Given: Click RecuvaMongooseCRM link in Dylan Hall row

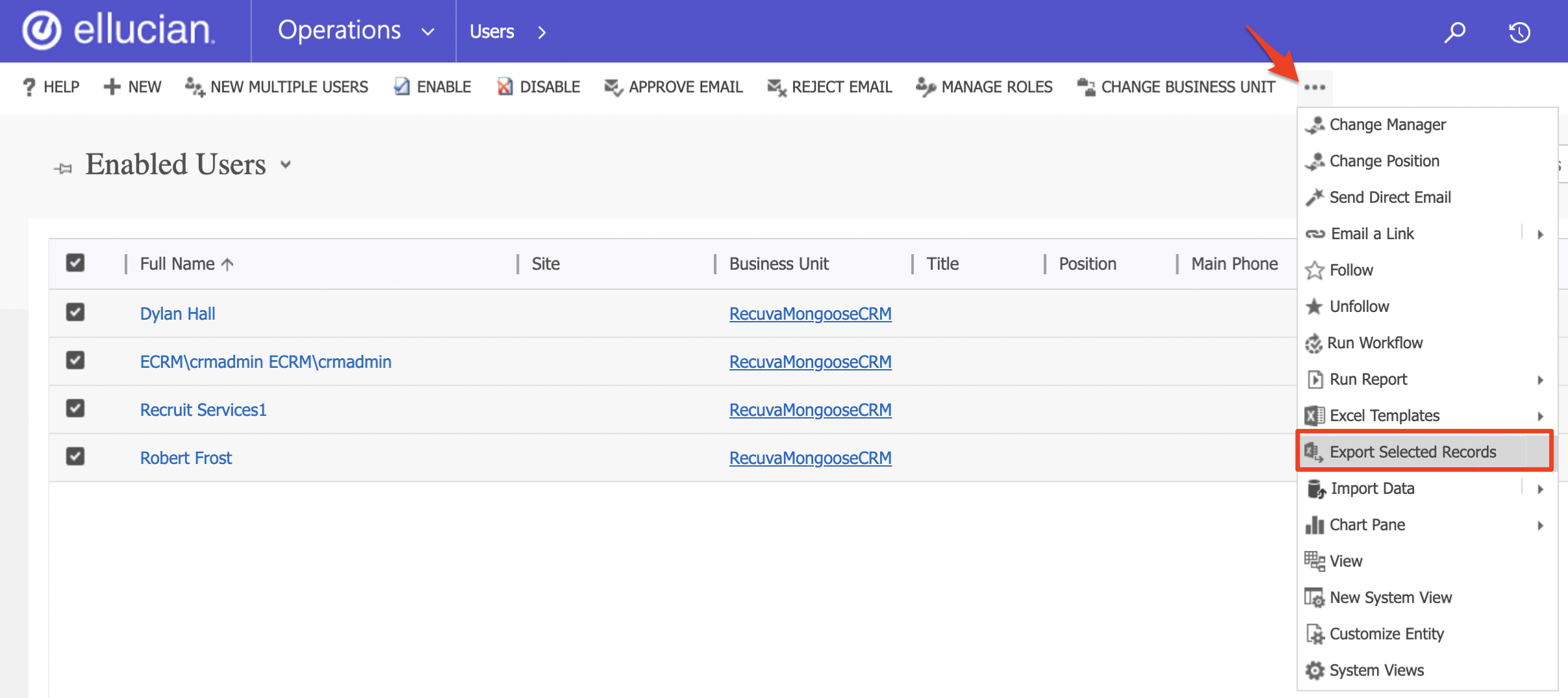Looking at the screenshot, I should 810,313.
